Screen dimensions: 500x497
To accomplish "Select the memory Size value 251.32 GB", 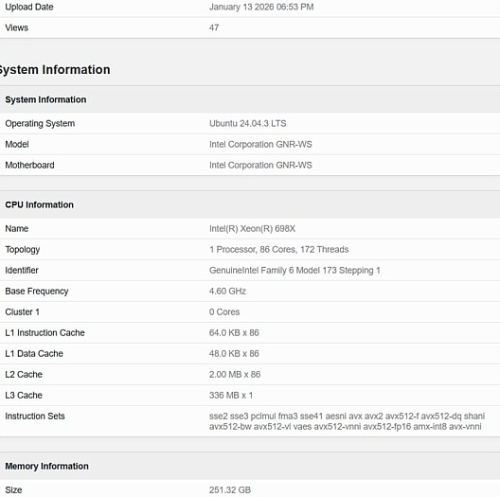I will (230, 490).
